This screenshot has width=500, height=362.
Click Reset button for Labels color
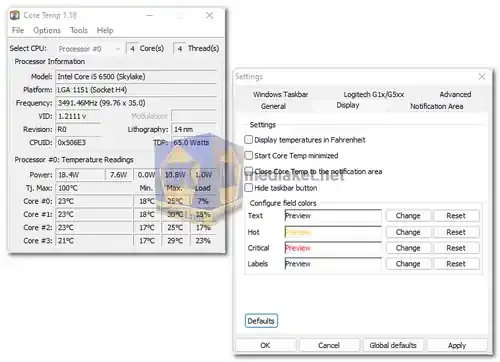[x=456, y=264]
